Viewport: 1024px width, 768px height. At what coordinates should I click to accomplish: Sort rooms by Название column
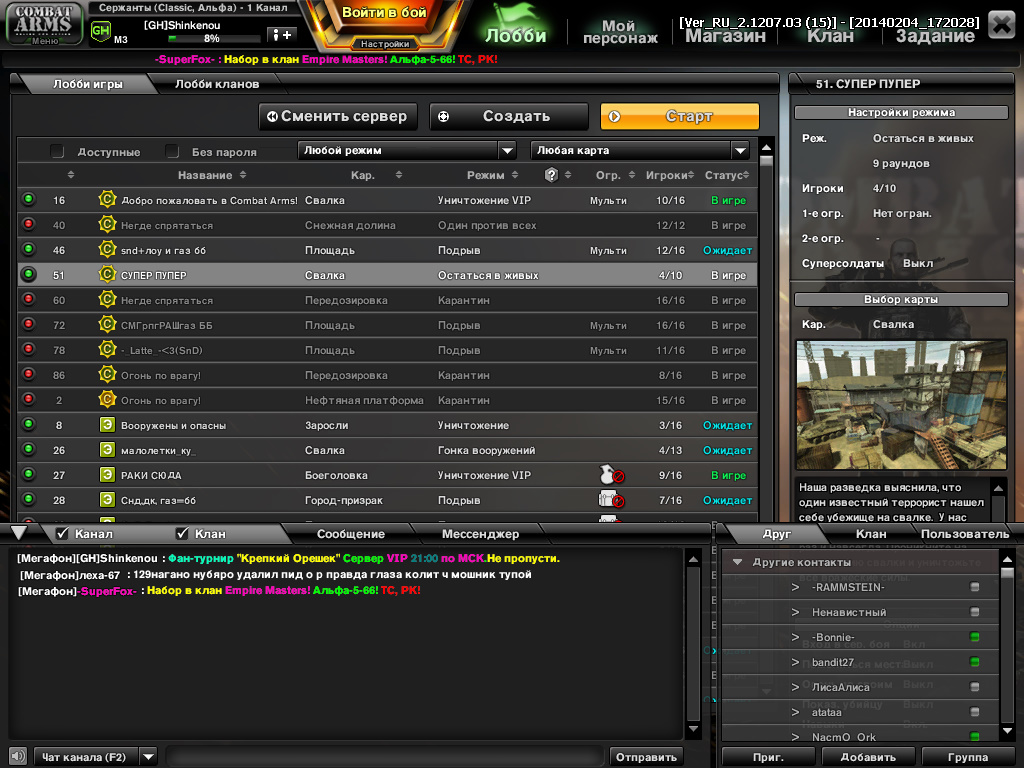212,175
